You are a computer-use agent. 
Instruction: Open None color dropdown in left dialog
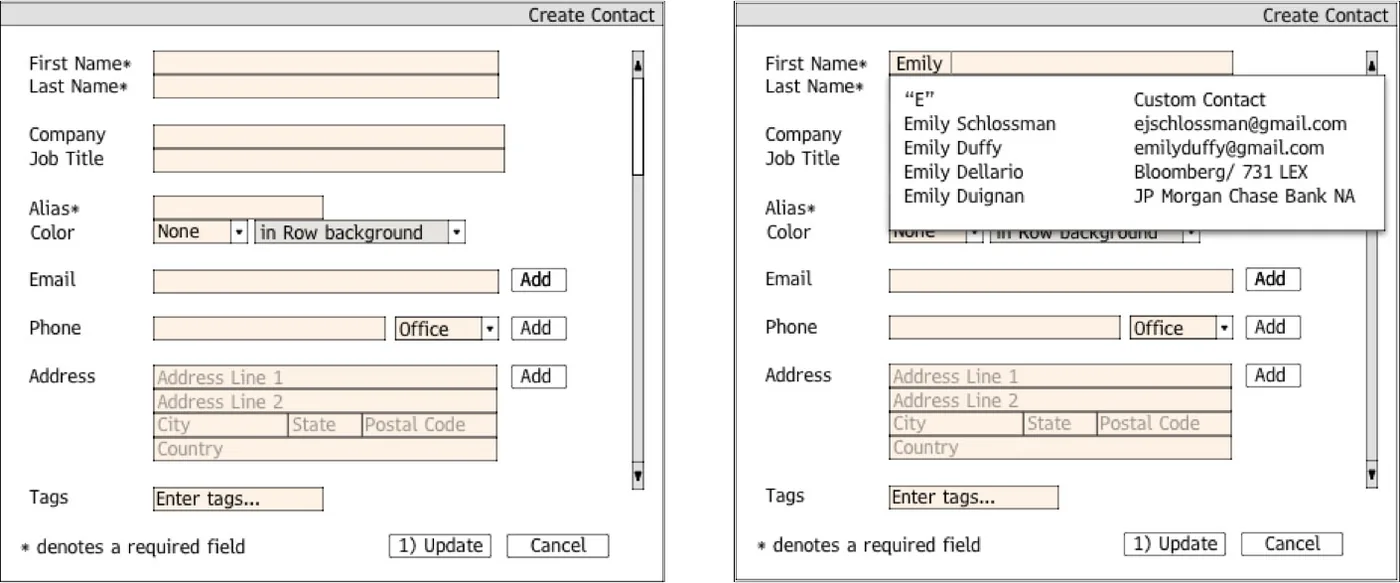tap(200, 232)
